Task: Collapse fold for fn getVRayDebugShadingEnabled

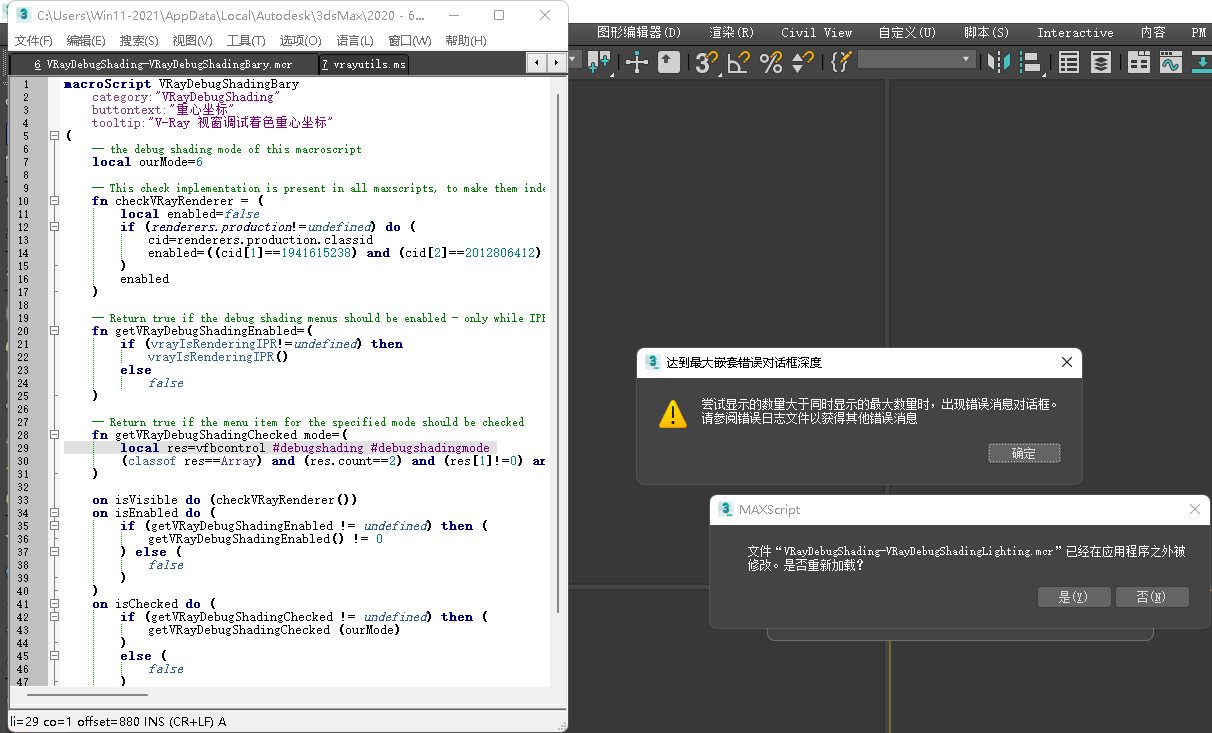Action: point(54,331)
